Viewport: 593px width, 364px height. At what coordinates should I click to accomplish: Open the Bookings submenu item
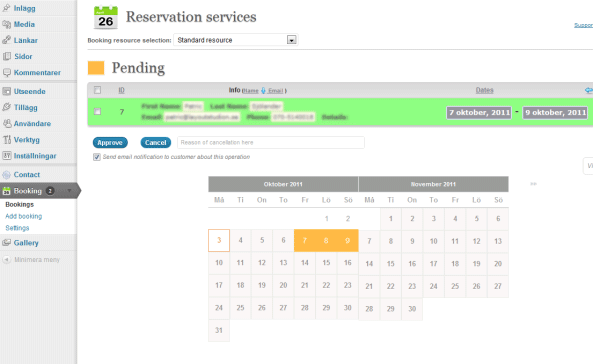point(20,204)
